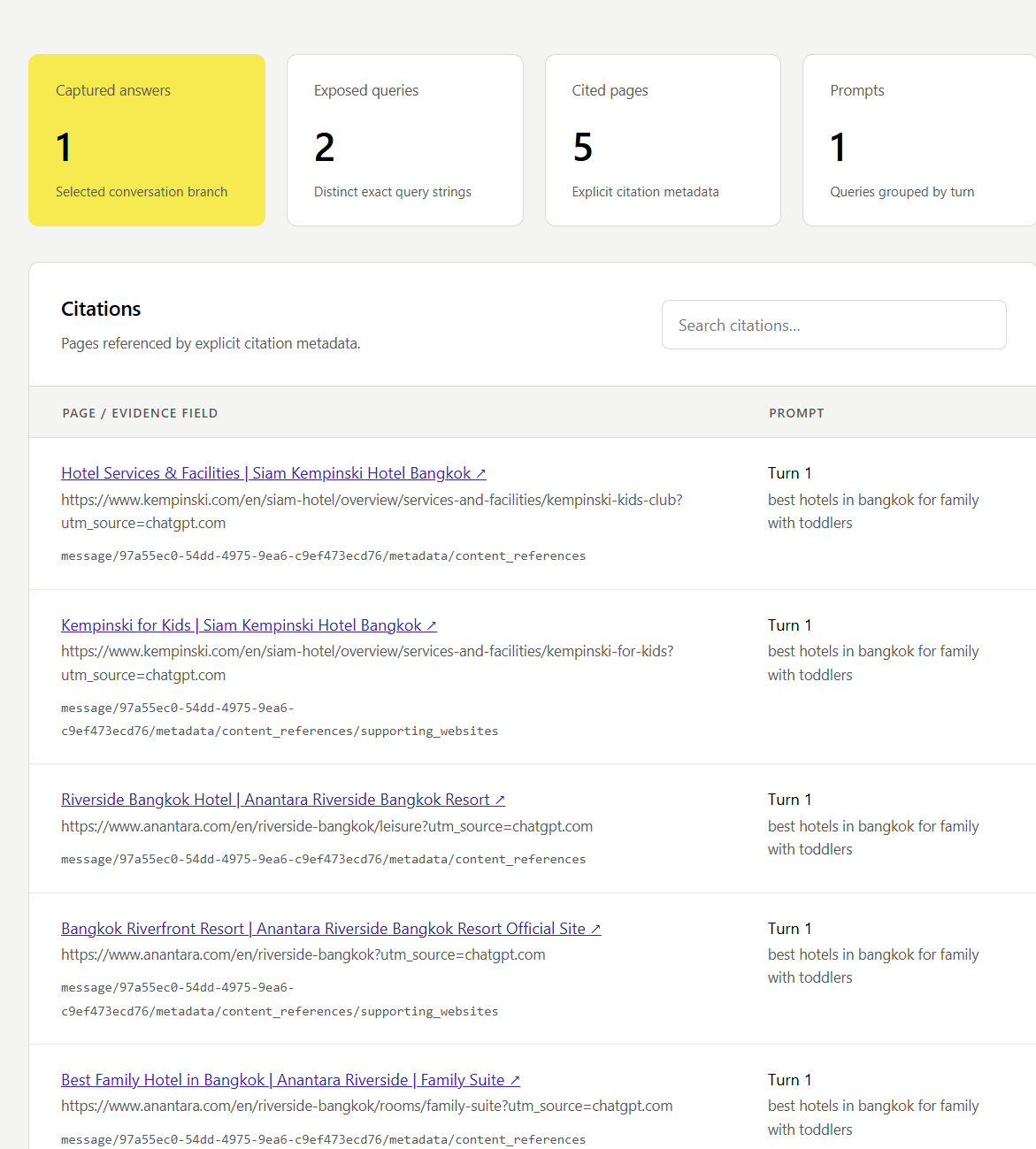Viewport: 1036px width, 1149px height.
Task: Select the Exposed queries card
Action: (405, 140)
